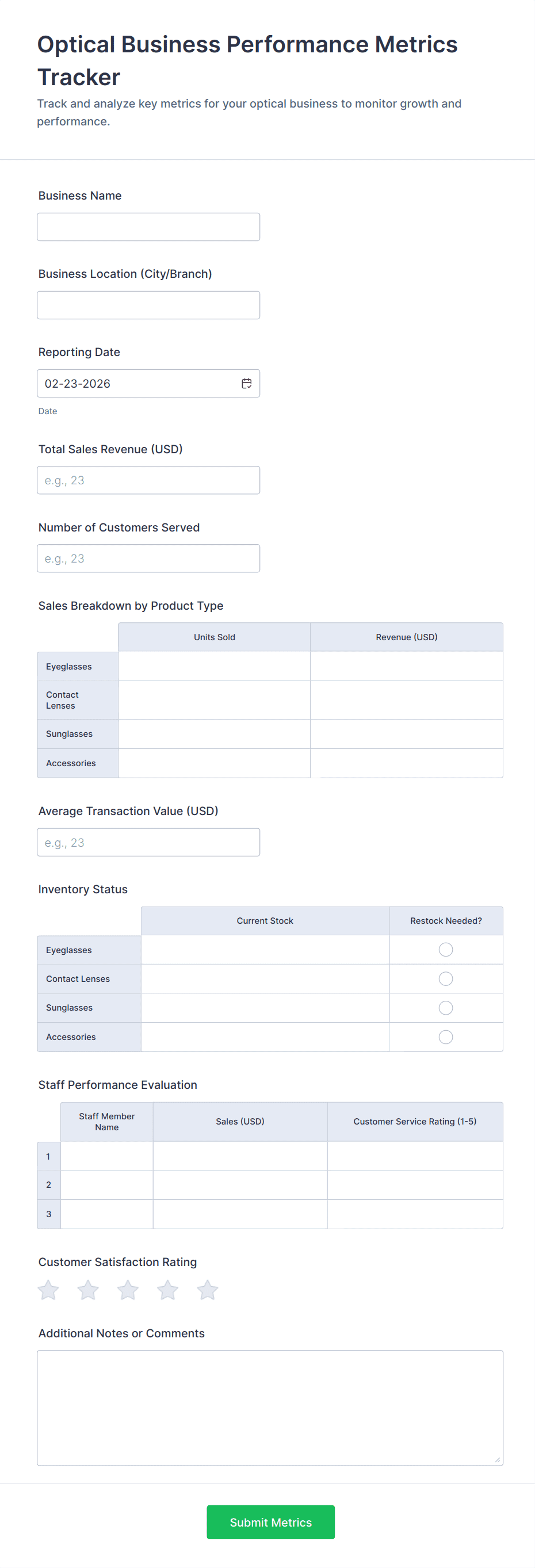Select restock needed for Sunglasses
Screen dimensions: 535x1568
point(445,1008)
